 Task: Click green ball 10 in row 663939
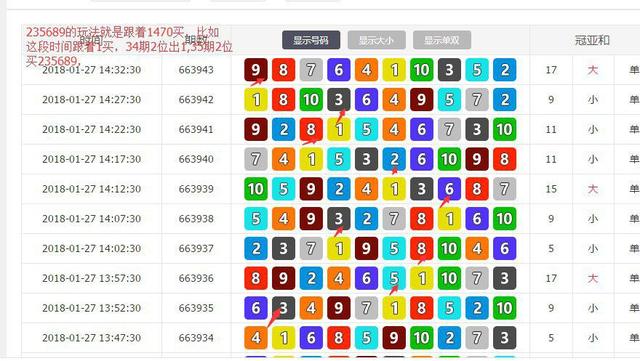256,189
